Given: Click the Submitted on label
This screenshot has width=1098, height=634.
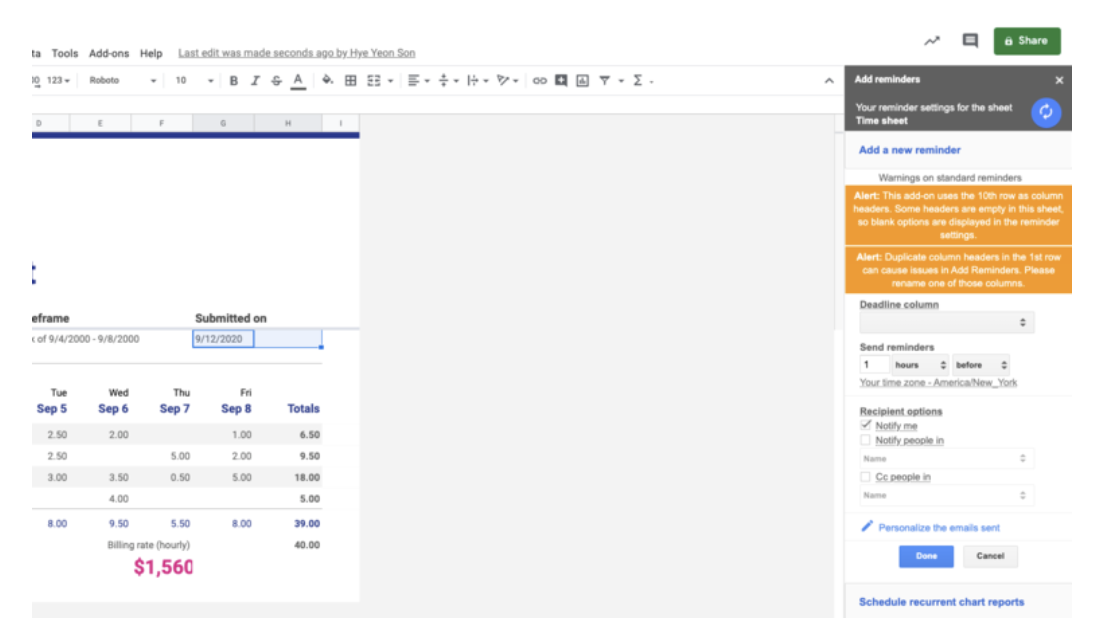Looking at the screenshot, I should tap(230, 318).
